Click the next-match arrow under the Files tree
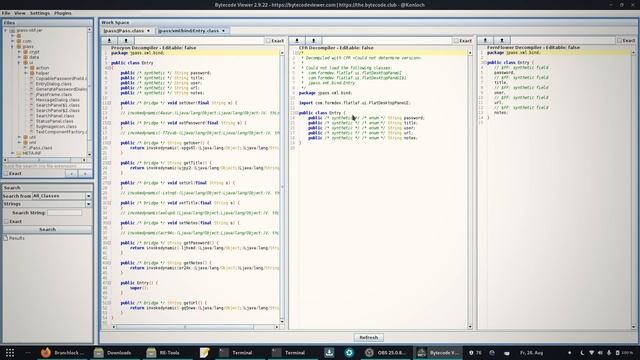The image size is (640, 360). click(x=85, y=173)
